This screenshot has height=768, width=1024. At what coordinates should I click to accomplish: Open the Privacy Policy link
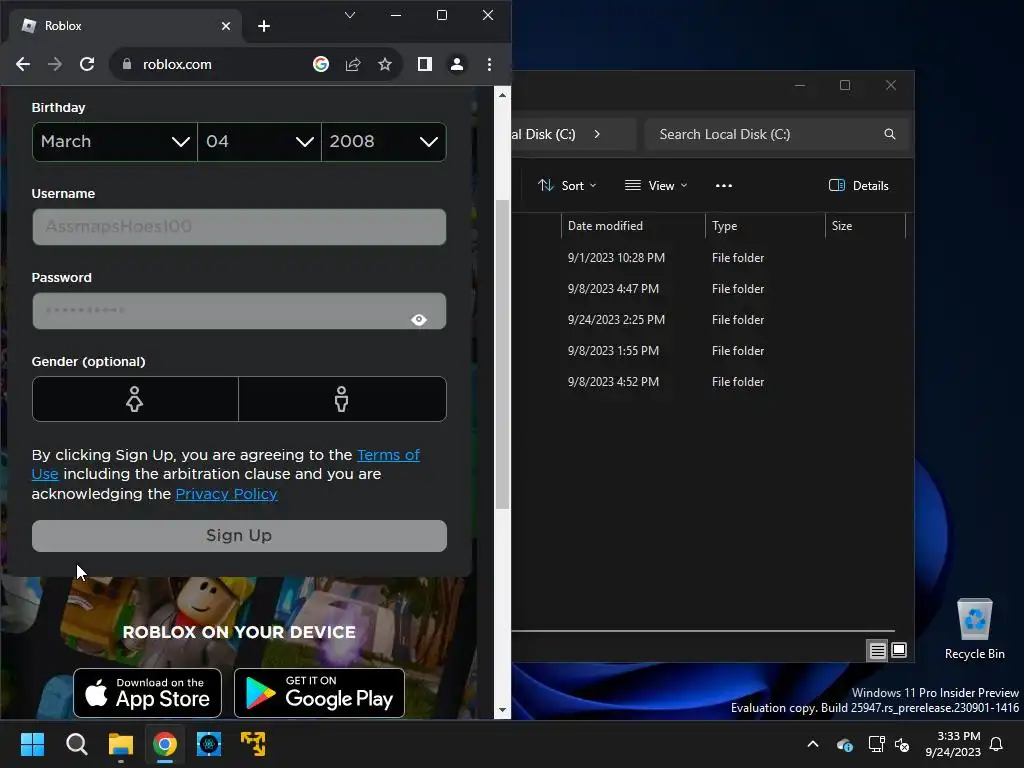(227, 494)
